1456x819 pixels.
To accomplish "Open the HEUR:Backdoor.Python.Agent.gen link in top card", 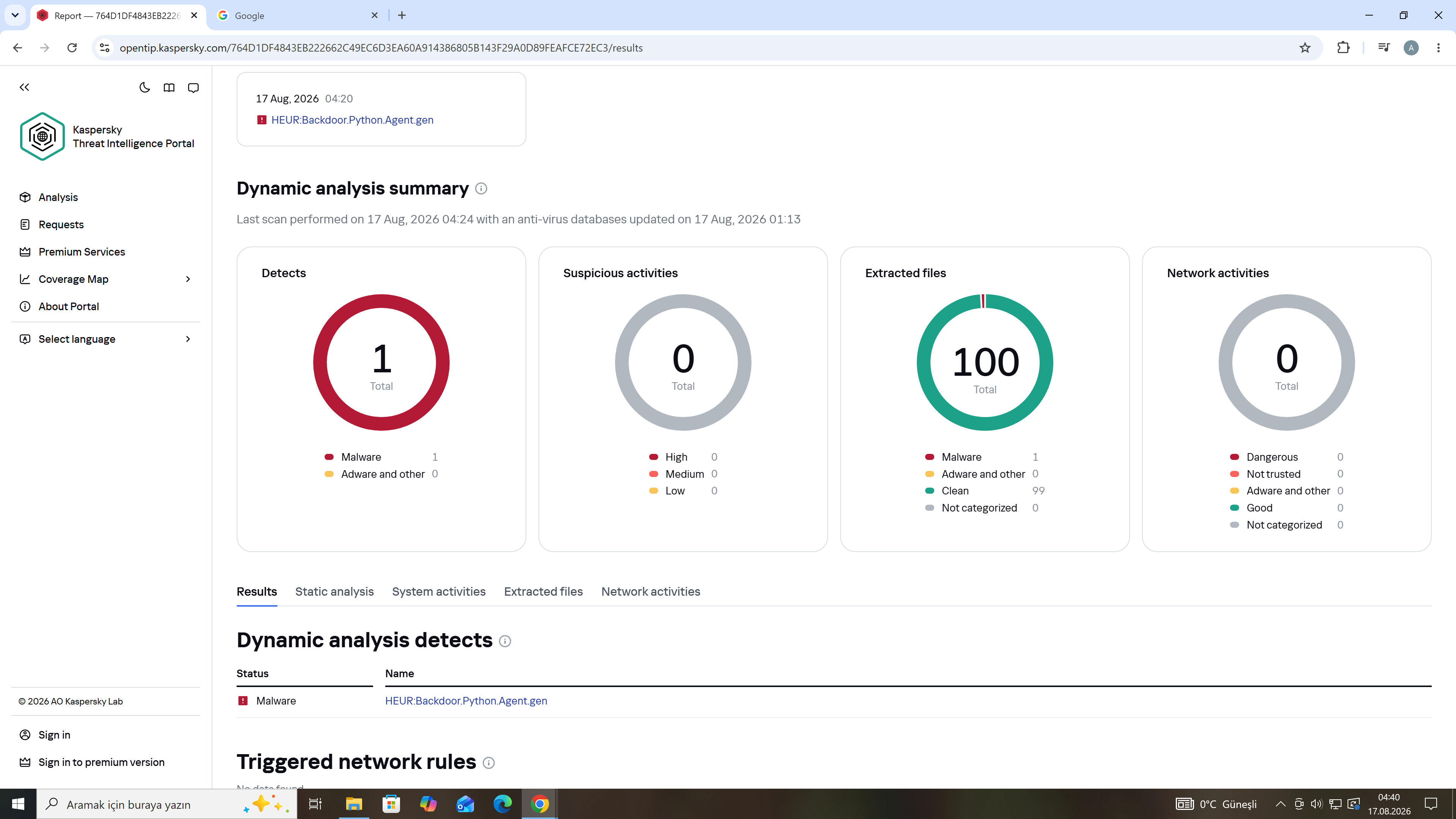I will pos(352,120).
